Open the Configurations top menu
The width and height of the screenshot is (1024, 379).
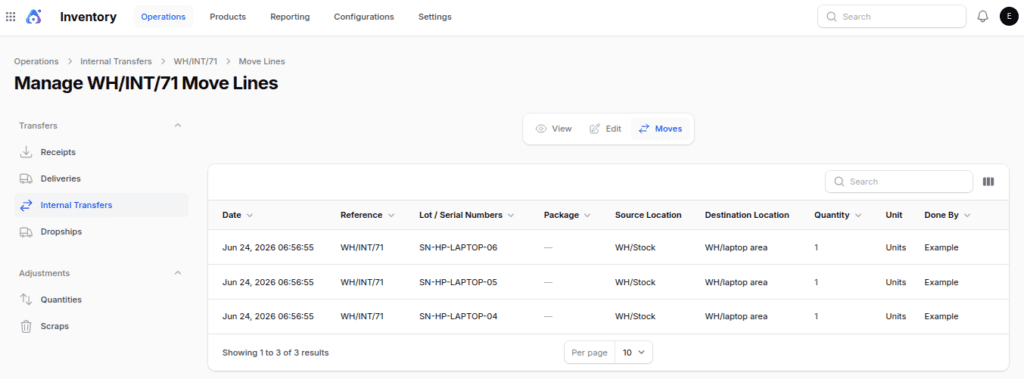(x=364, y=17)
